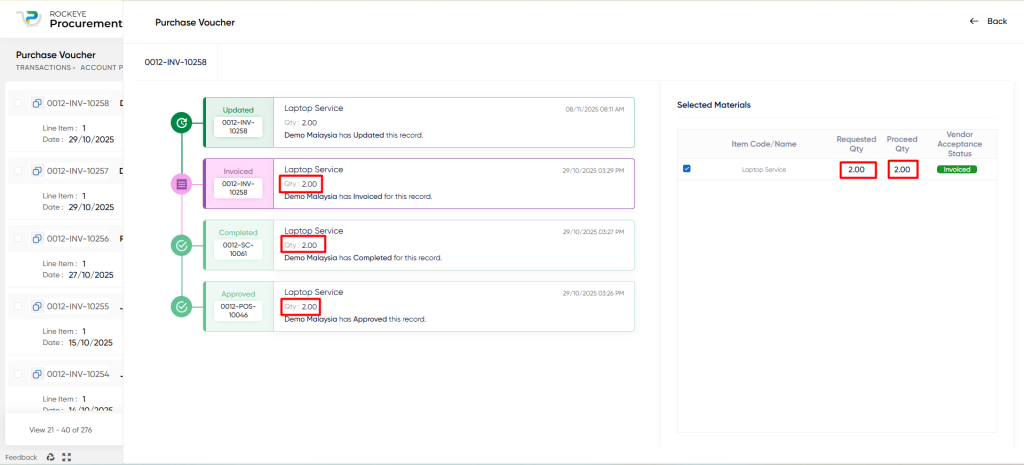1024x465 pixels.
Task: Tick the checkbox for voucher 0012-INV-10255
Action: [18, 307]
